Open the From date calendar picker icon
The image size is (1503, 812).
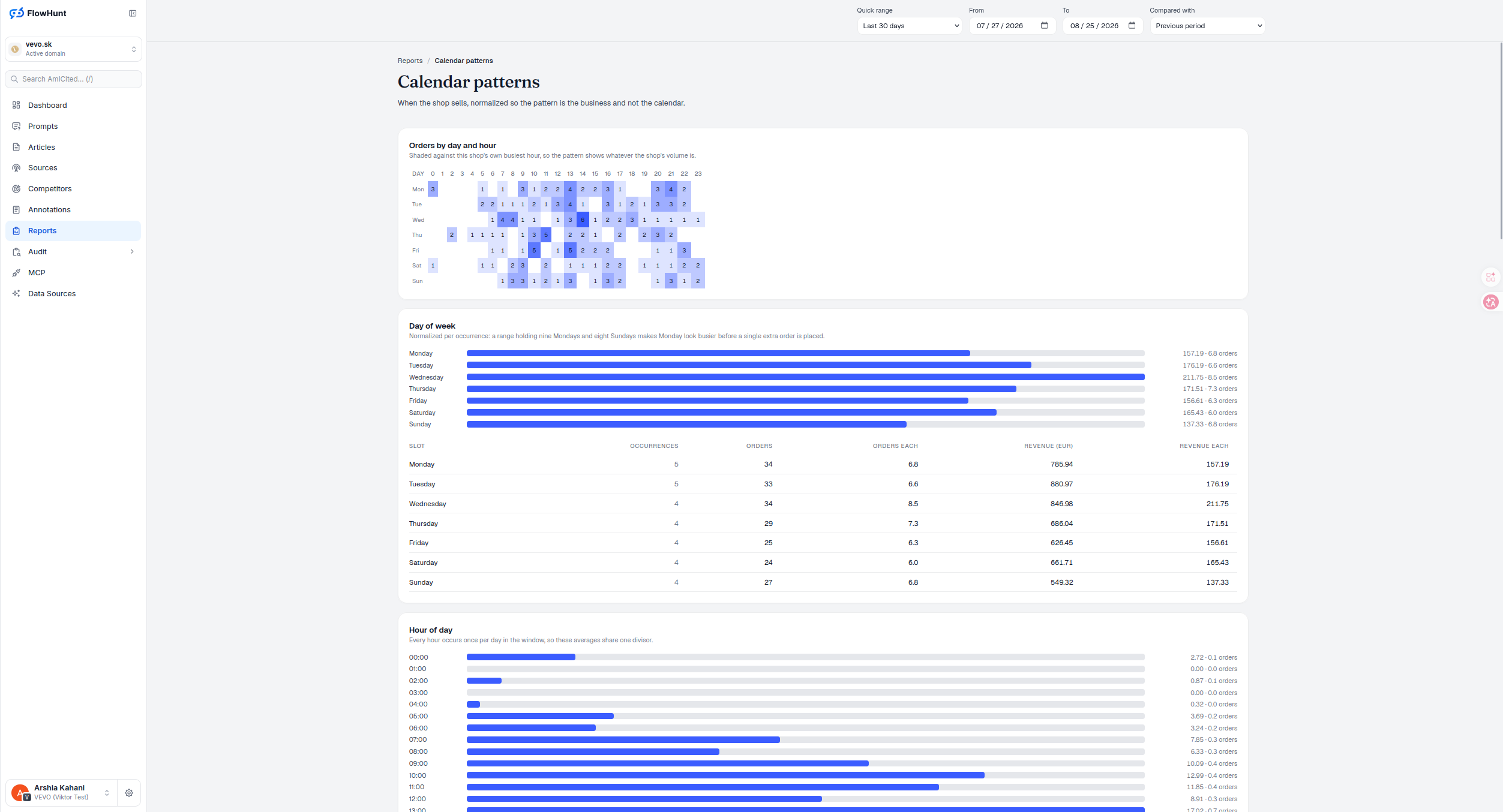pos(1044,25)
